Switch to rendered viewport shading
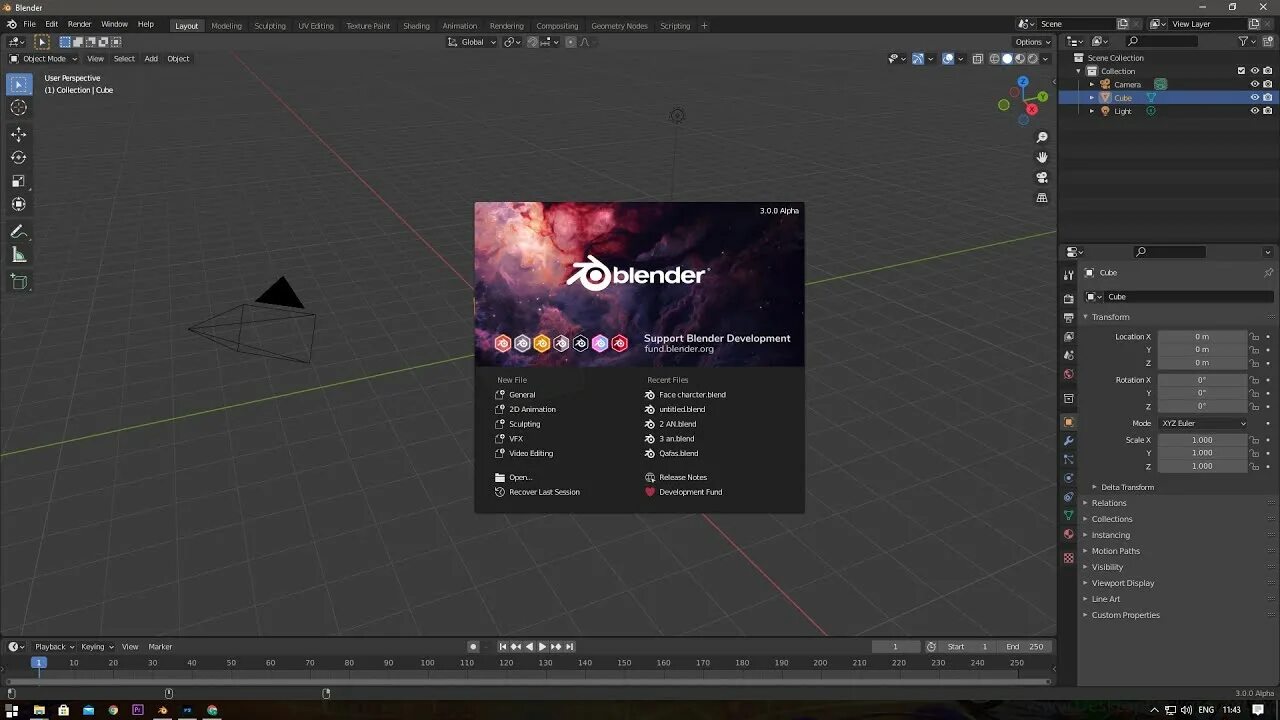Viewport: 1280px width, 720px height. click(1031, 59)
